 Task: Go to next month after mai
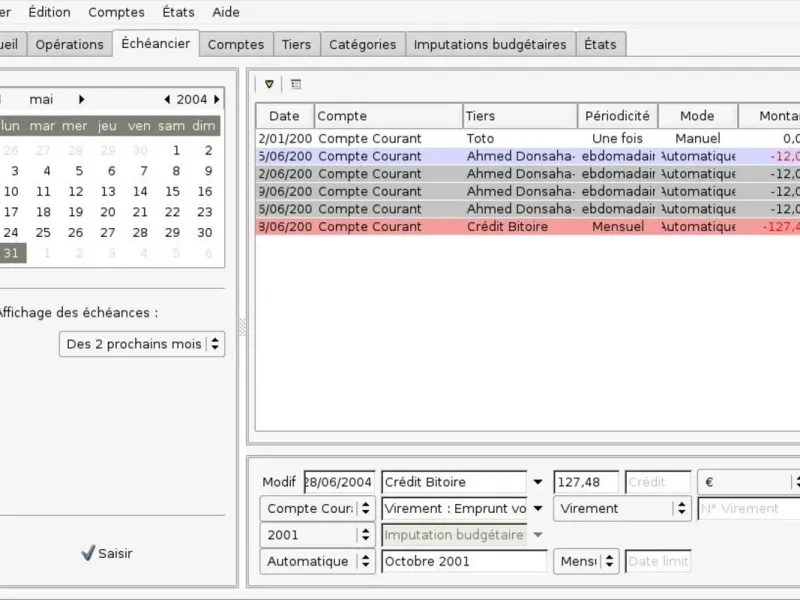pos(82,99)
